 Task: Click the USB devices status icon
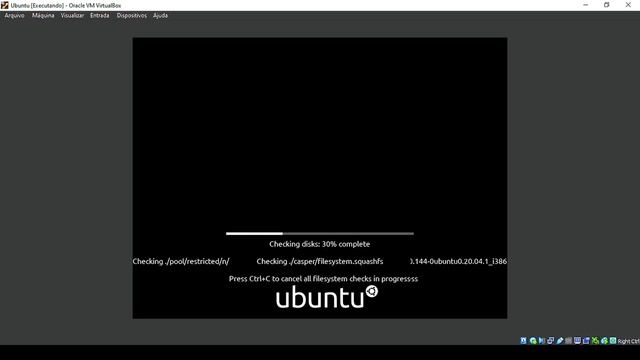coord(560,340)
